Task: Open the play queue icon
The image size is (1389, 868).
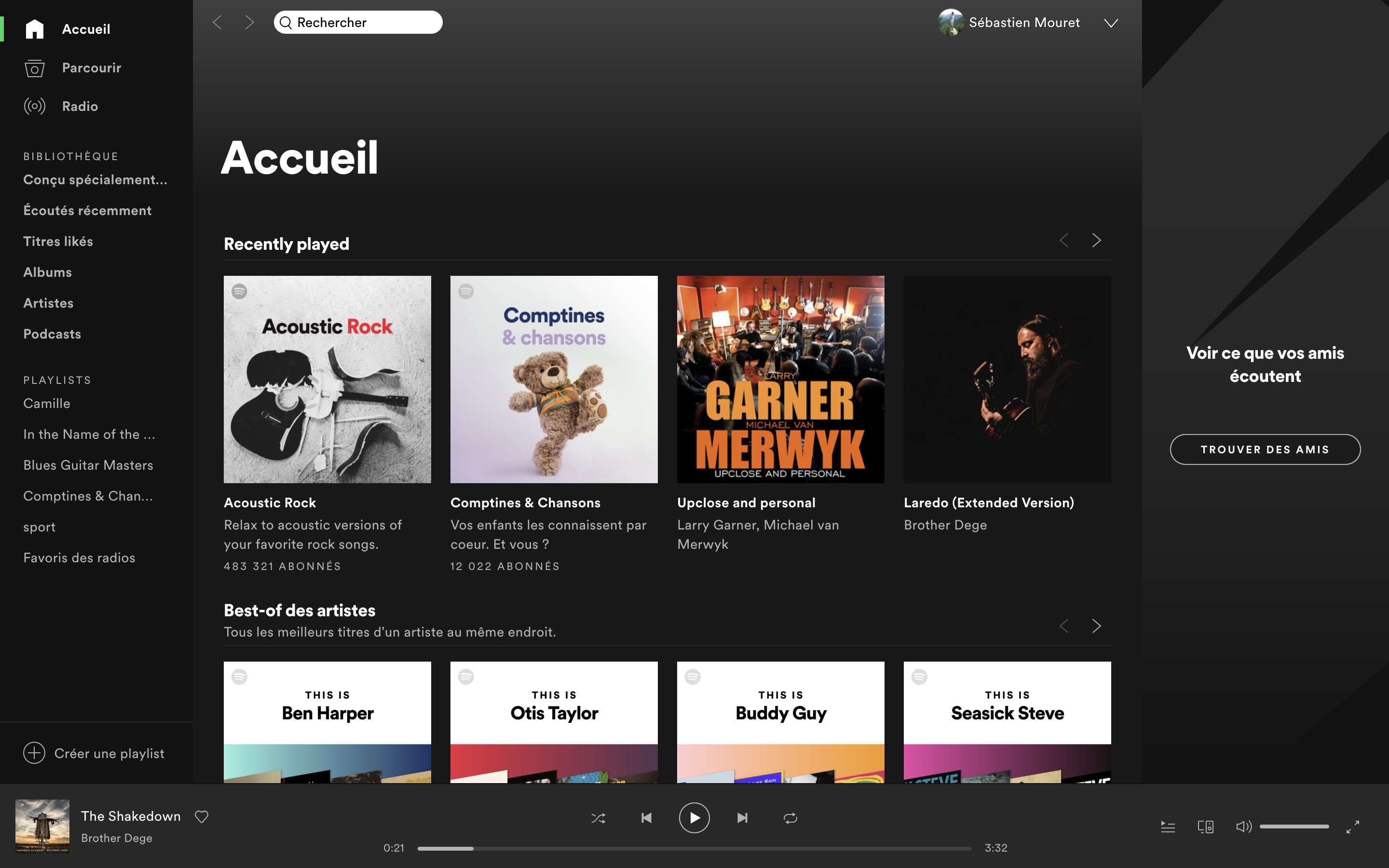Action: [x=1168, y=827]
